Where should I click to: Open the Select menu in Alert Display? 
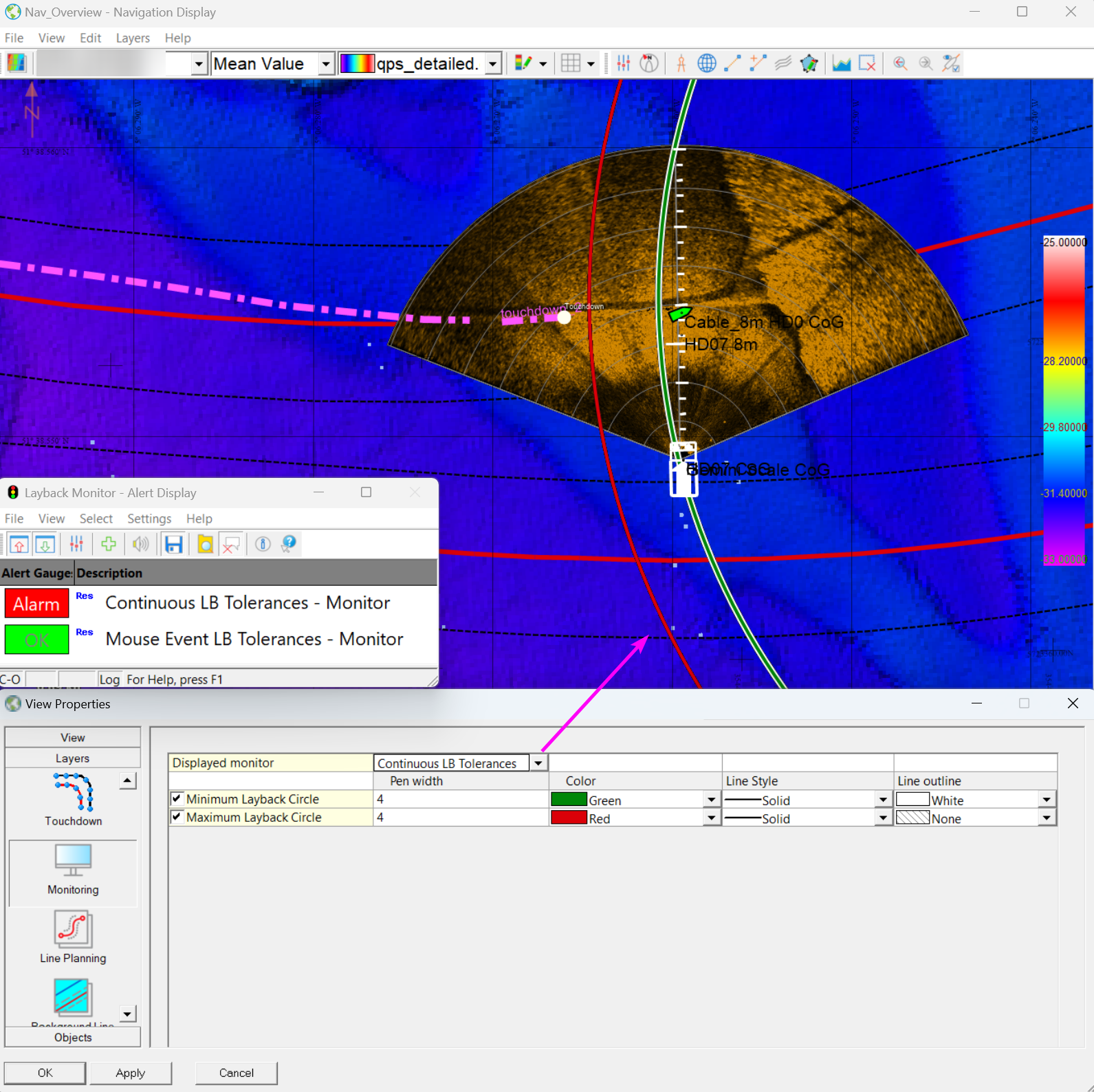point(96,518)
